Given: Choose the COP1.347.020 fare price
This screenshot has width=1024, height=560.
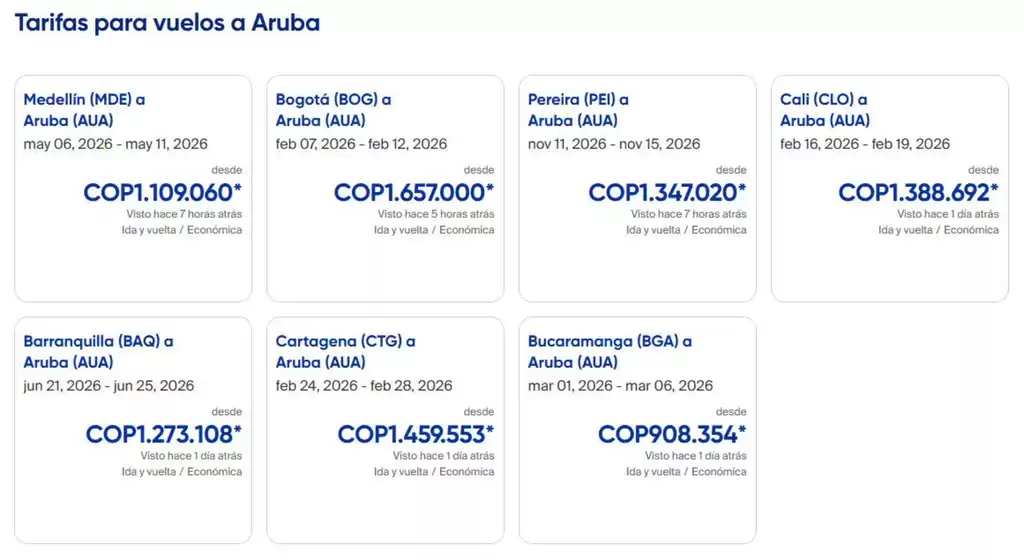Looking at the screenshot, I should (x=667, y=192).
